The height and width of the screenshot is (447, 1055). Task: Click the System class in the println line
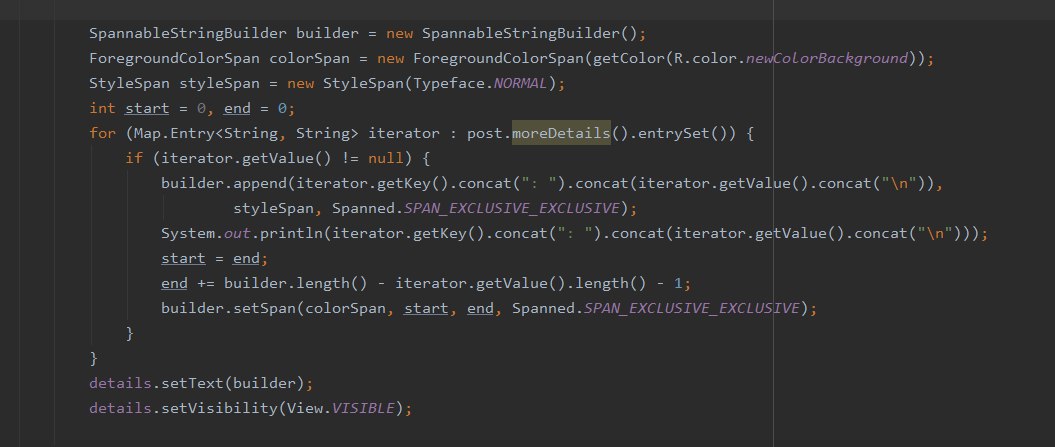188,233
